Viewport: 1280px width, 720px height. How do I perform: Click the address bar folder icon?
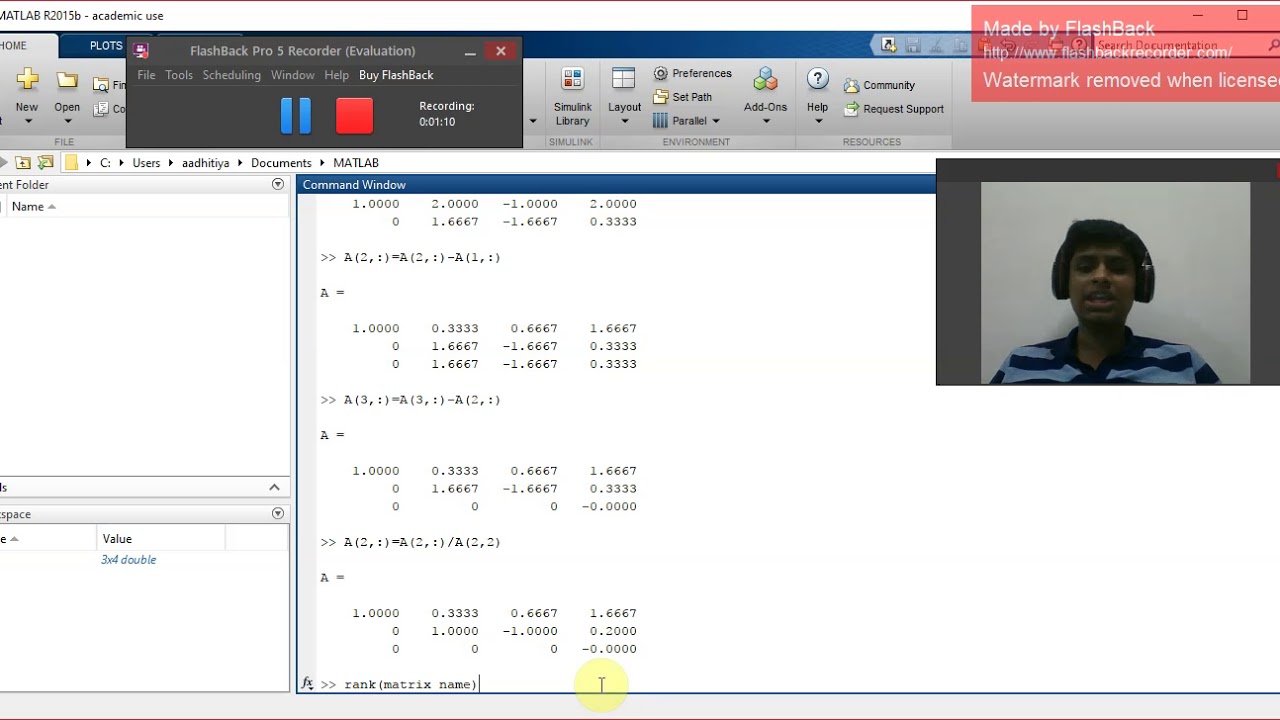coord(72,162)
